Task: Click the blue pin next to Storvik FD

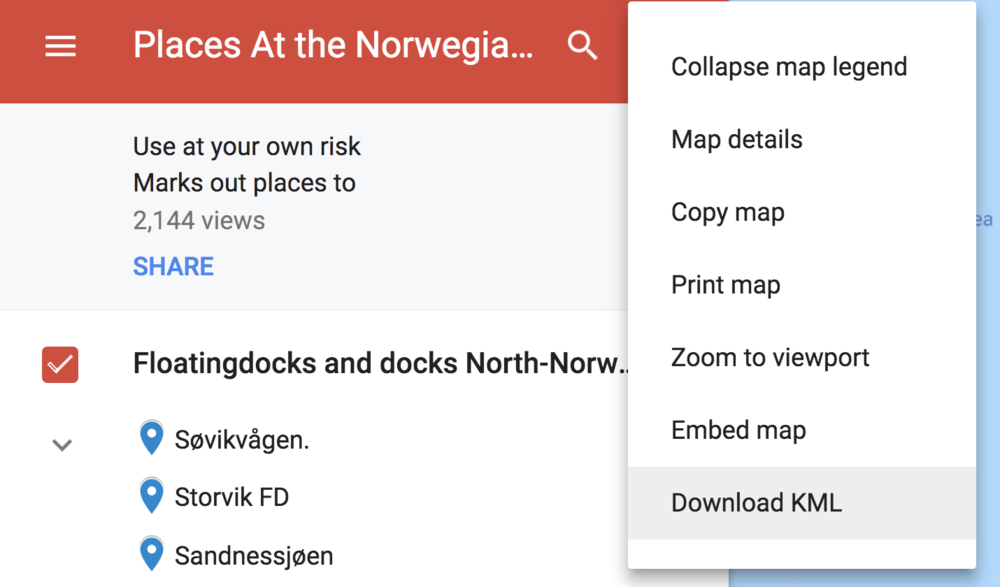Action: [151, 496]
